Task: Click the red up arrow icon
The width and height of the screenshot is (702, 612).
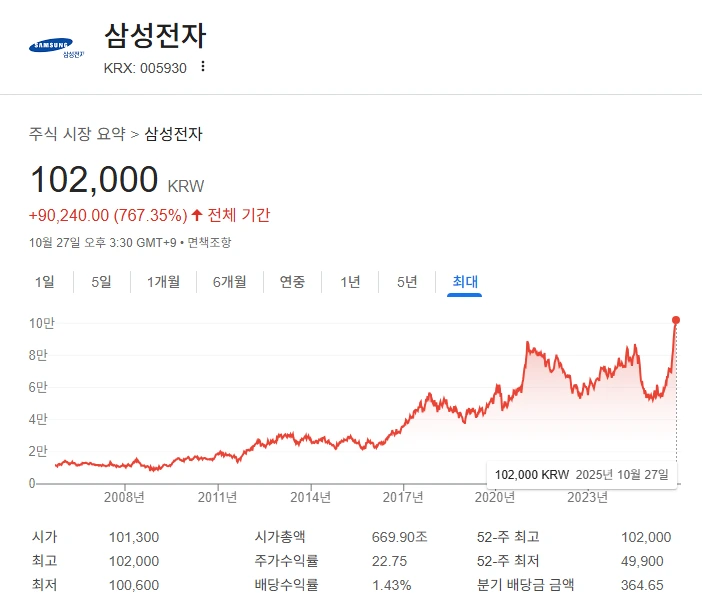Action: pos(197,215)
